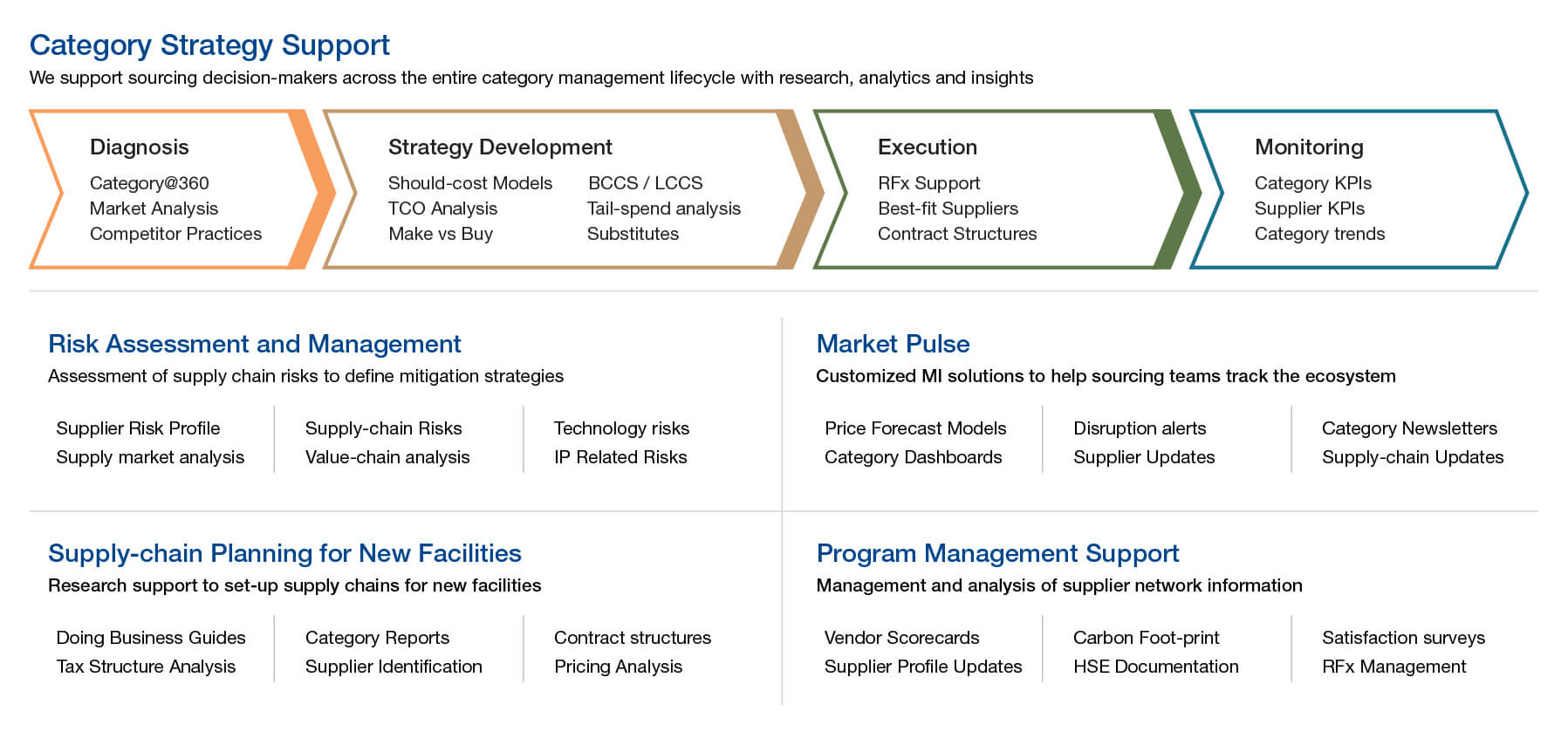Select the Price Forecast Models item

point(915,428)
